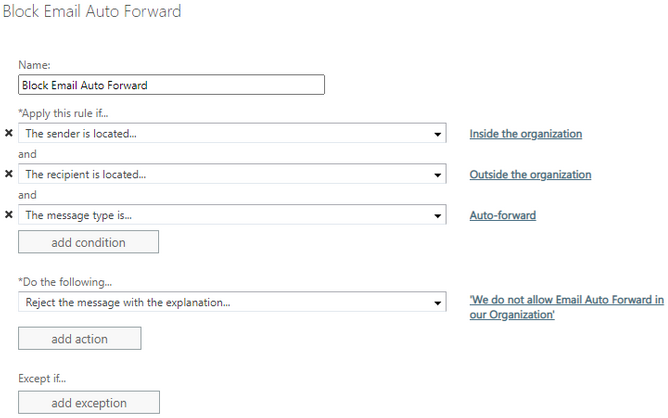Click the 'Block Email Auto Forward' page heading
The width and height of the screenshot is (668, 418).
92,11
